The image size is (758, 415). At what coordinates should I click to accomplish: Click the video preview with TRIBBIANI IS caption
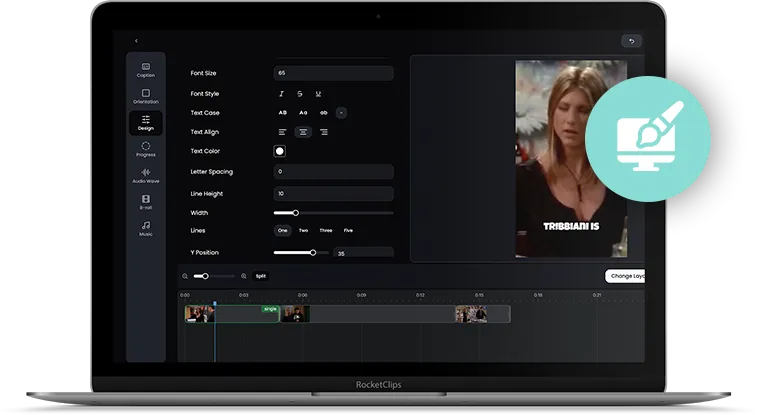point(571,159)
